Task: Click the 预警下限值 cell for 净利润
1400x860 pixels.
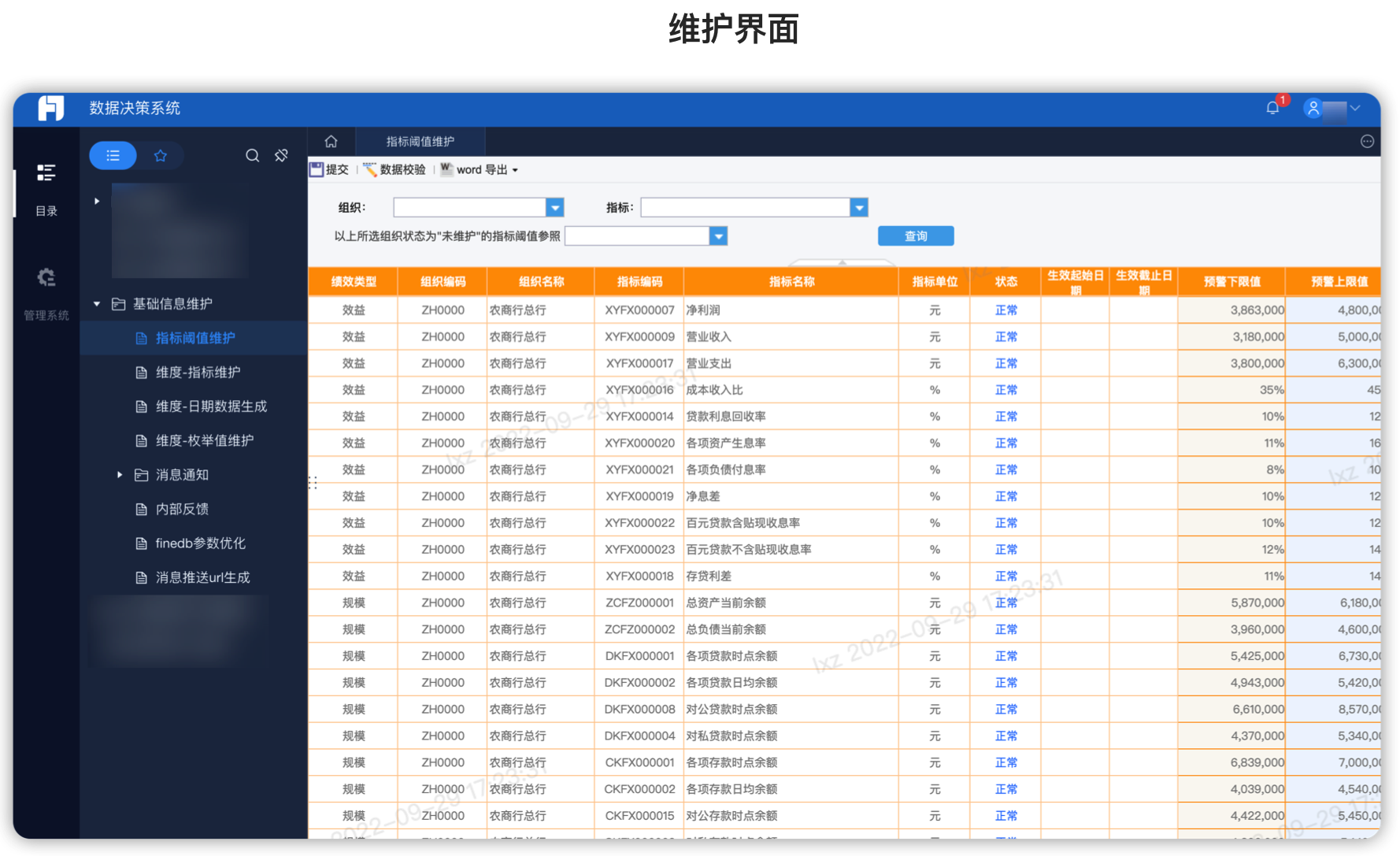Action: 1231,310
